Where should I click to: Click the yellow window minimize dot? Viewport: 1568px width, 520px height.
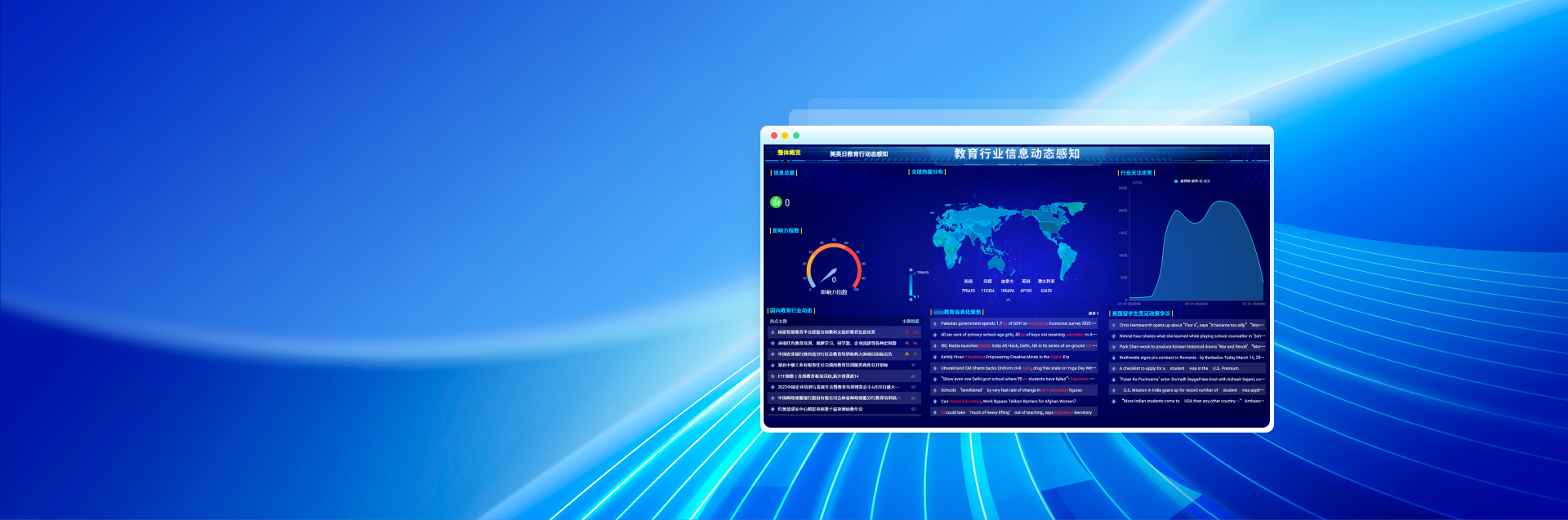[785, 136]
